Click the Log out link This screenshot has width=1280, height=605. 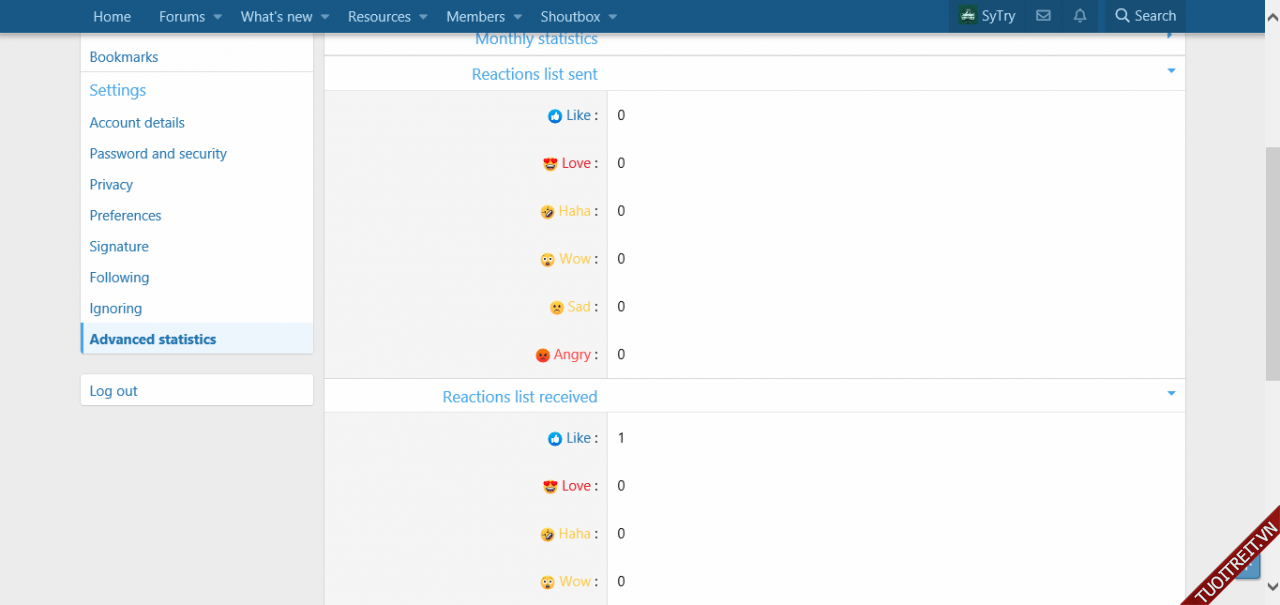coord(114,391)
